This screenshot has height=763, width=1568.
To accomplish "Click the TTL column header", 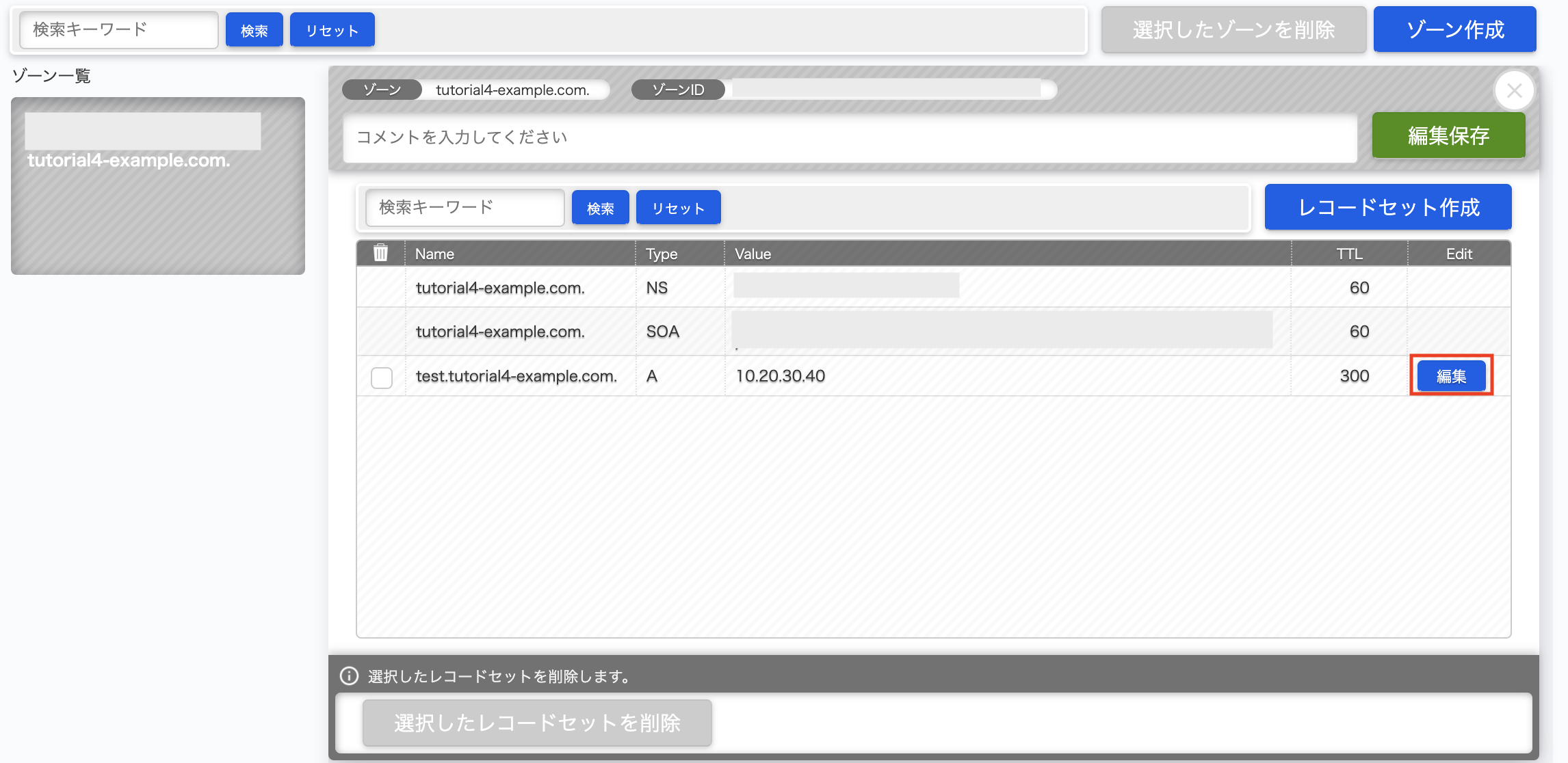I will (1348, 254).
